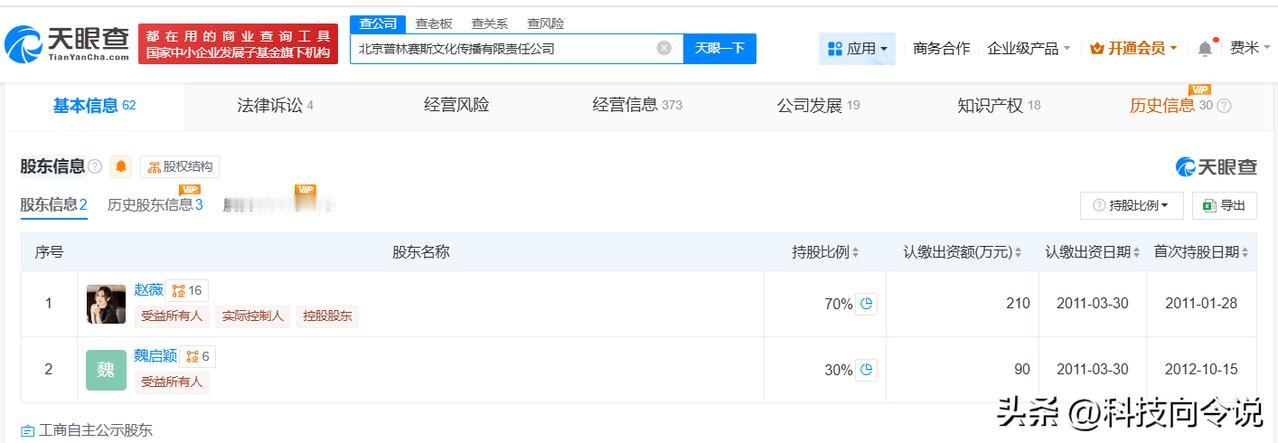Sort by 认缴出资额(万元) column header
1278x443 pixels.
(962, 252)
